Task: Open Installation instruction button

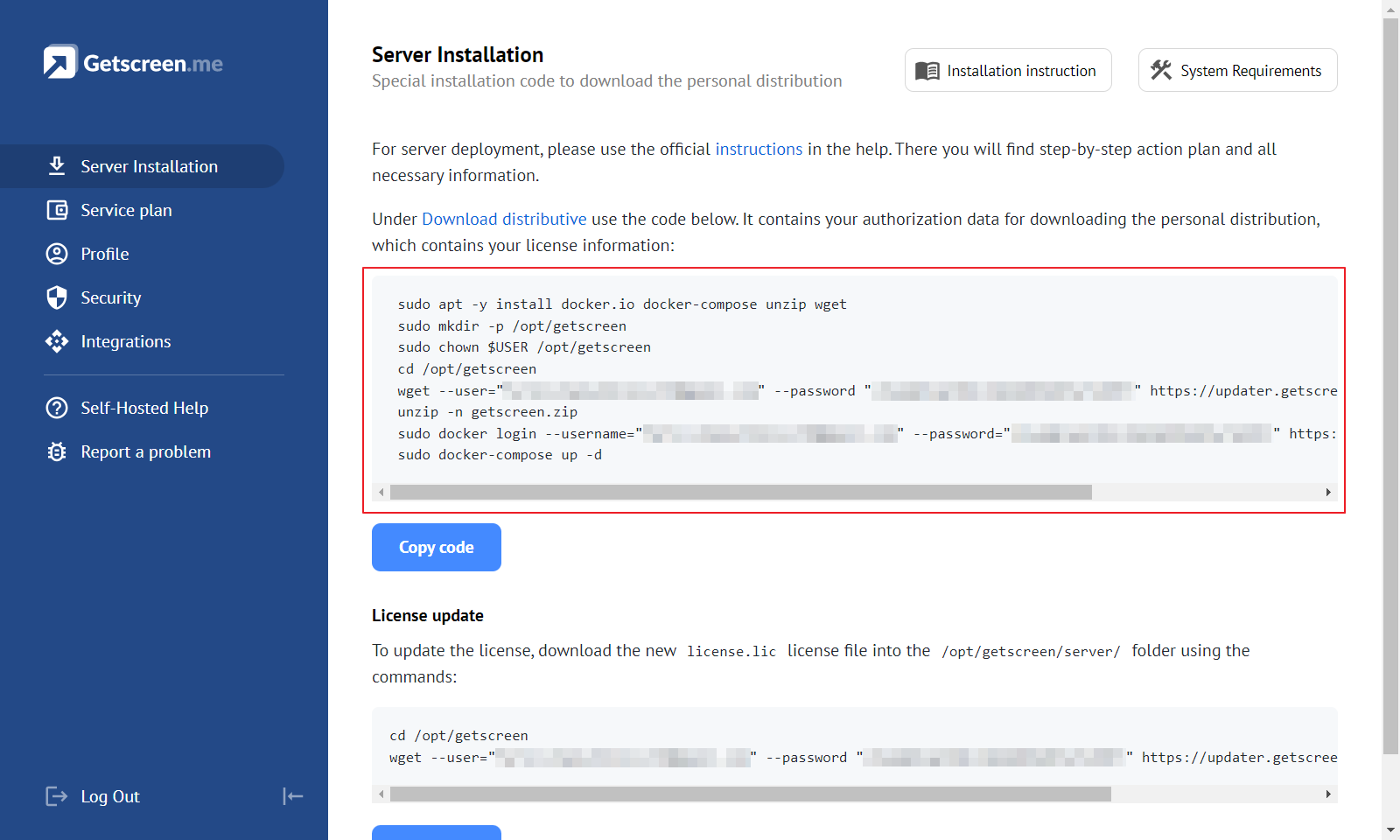Action: pos(1008,70)
